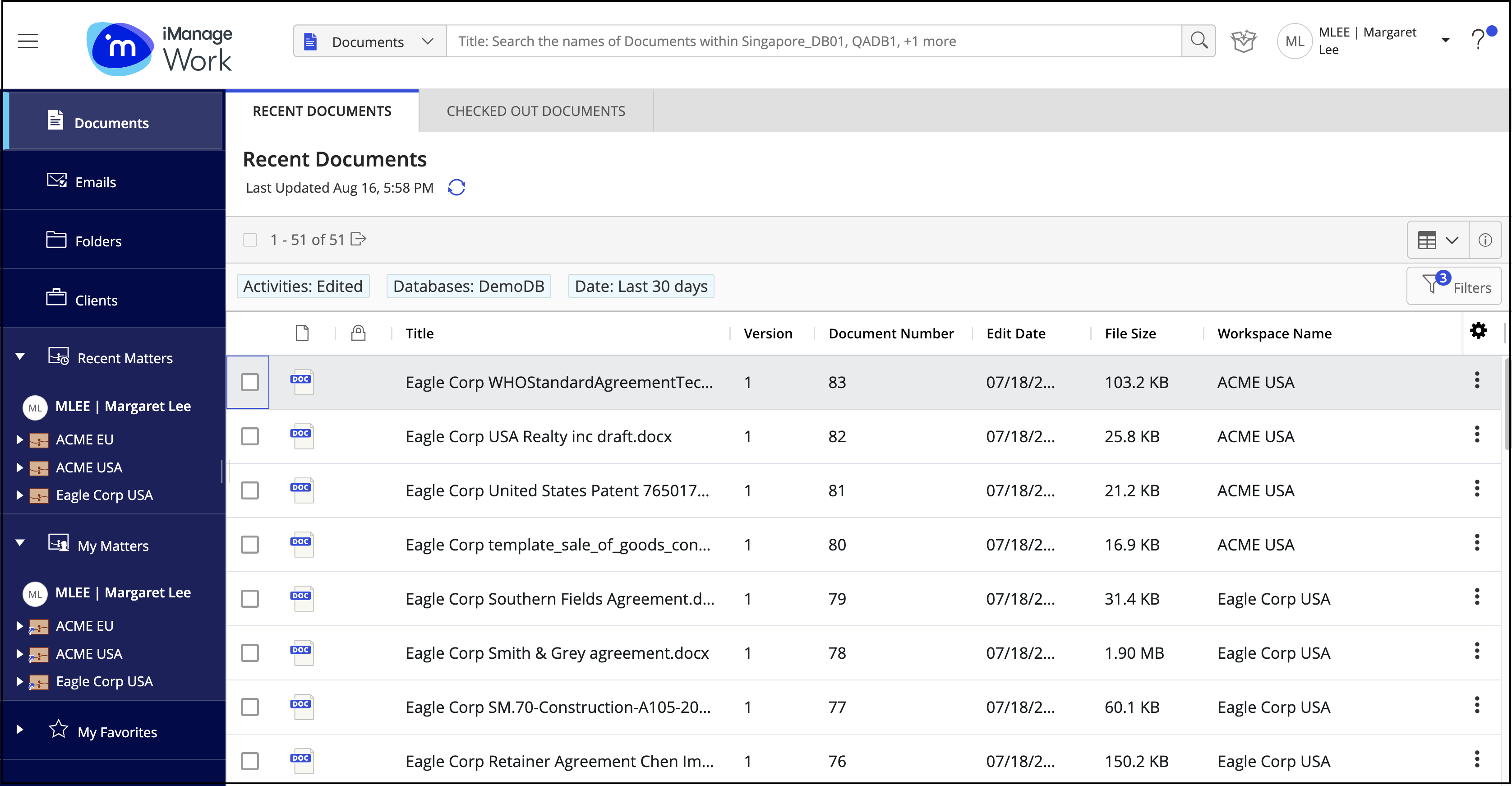
Task: Open the table view layout dropdown
Action: pos(1438,240)
